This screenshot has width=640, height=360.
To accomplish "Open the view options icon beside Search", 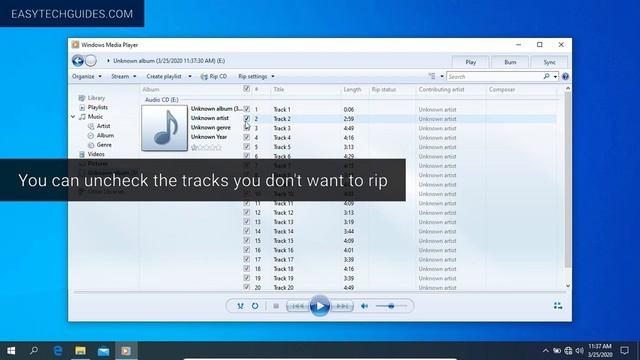I will pos(432,76).
